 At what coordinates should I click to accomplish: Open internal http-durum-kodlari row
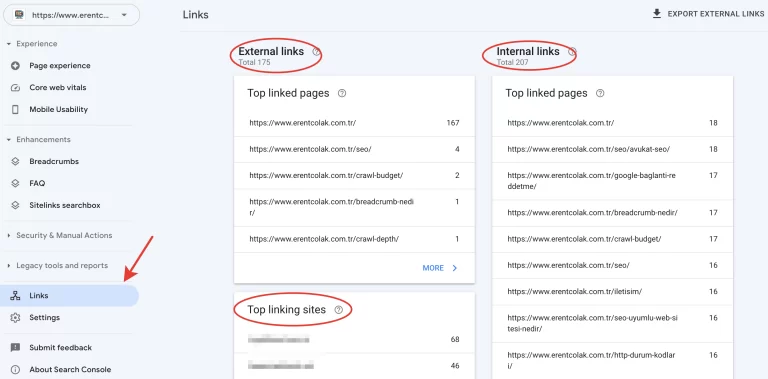613,361
